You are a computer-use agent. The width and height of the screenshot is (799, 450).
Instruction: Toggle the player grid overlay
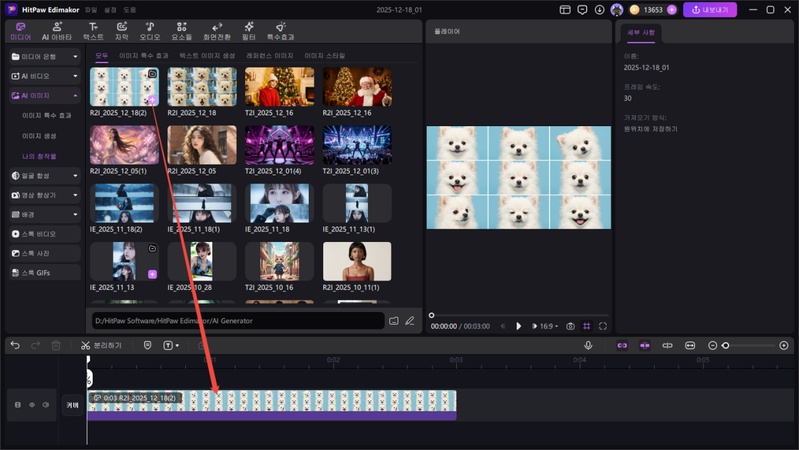pyautogui.click(x=587, y=326)
